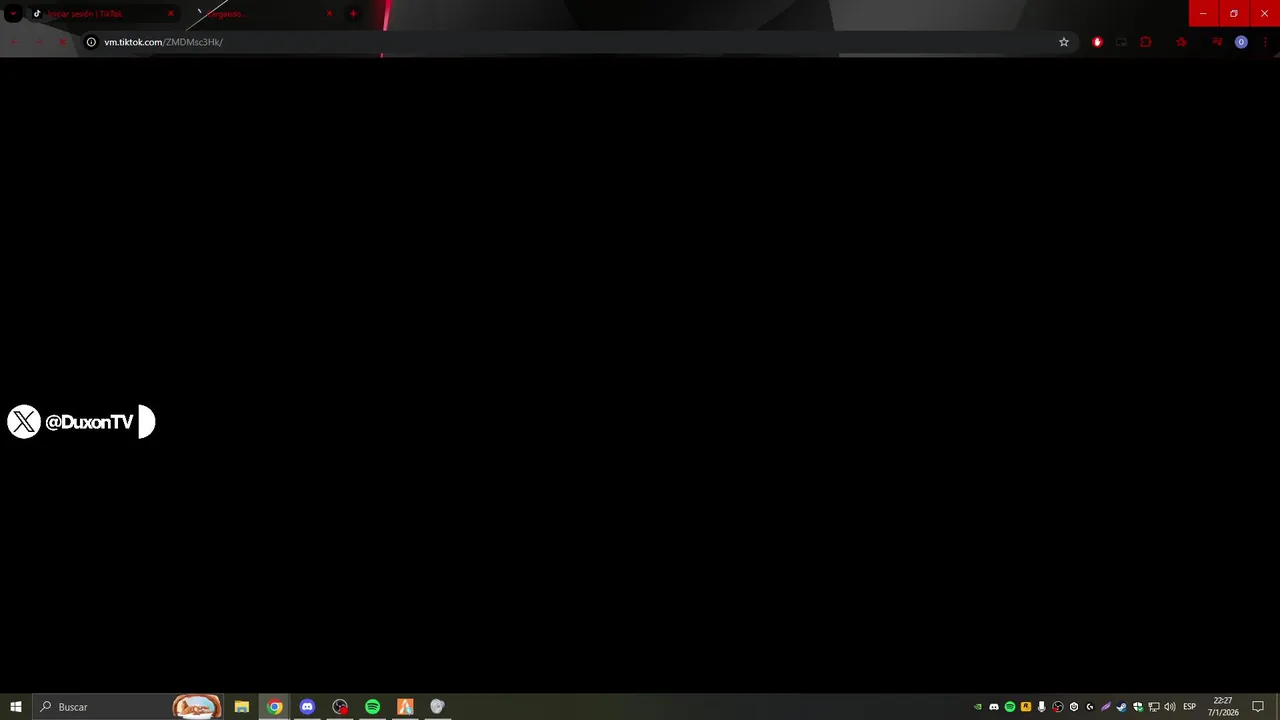1280x720 pixels.
Task: Open Steam tray icon
Action: [x=1122, y=707]
